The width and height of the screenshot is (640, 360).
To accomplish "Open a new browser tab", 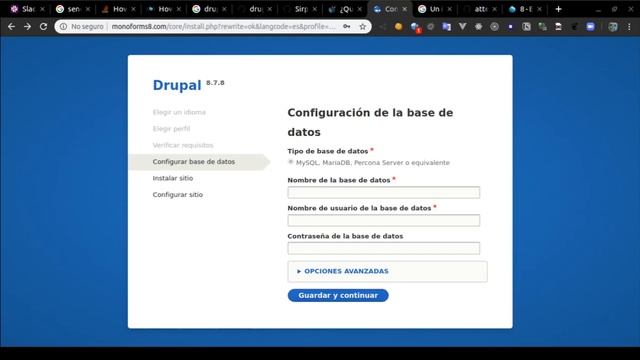I will coord(558,9).
